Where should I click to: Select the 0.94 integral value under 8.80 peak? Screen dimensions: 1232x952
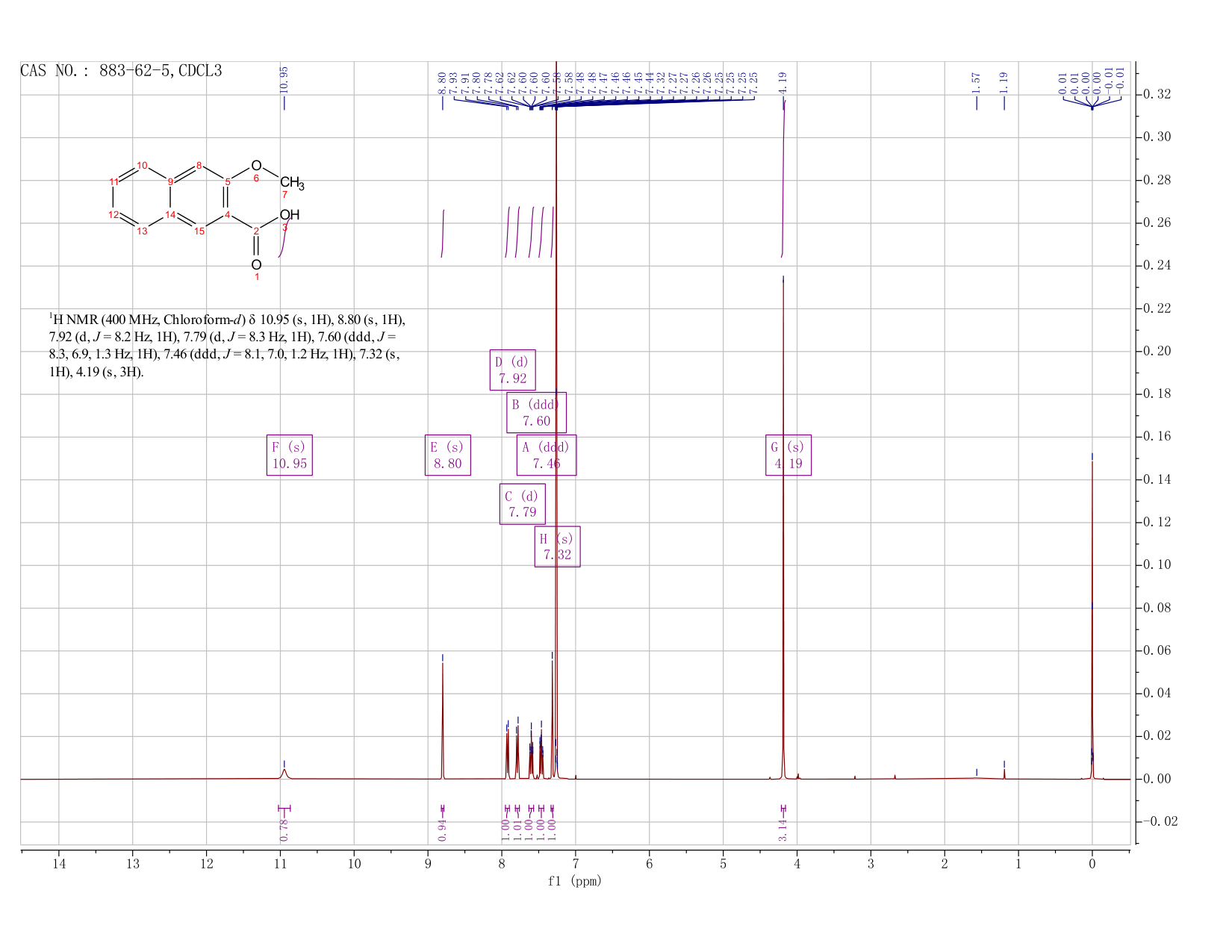(x=442, y=829)
